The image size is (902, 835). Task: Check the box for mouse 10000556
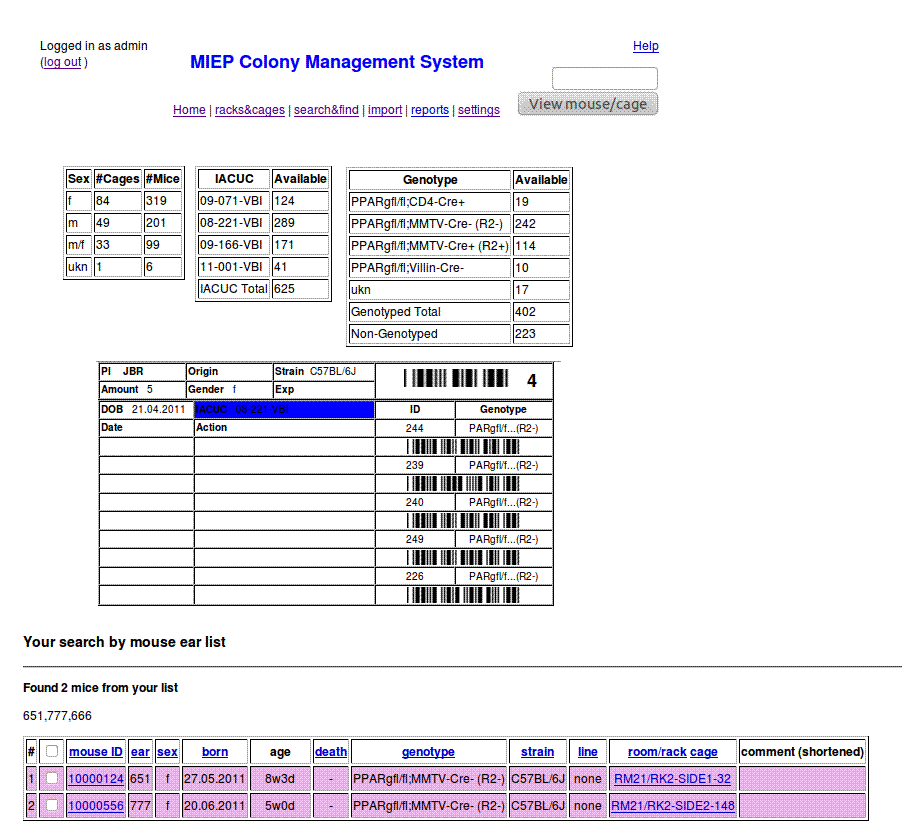(52, 805)
